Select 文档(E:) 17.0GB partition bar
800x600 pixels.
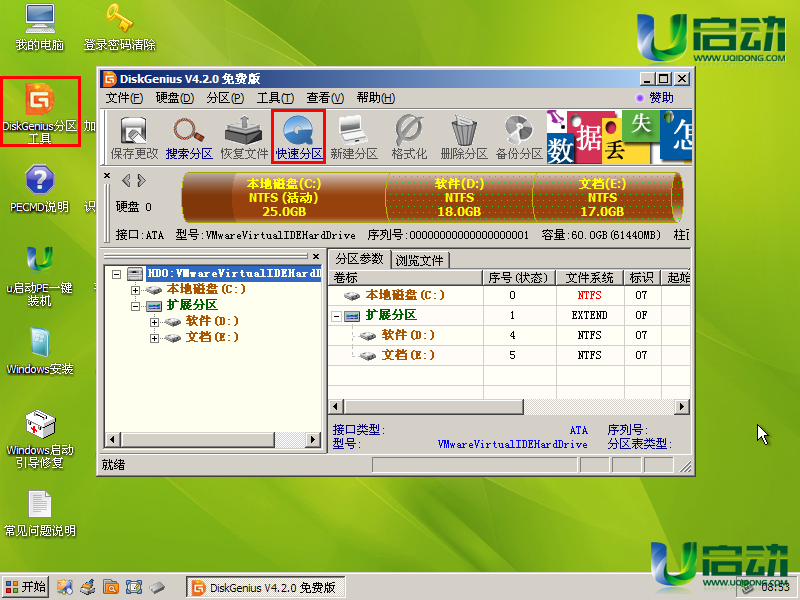(602, 197)
